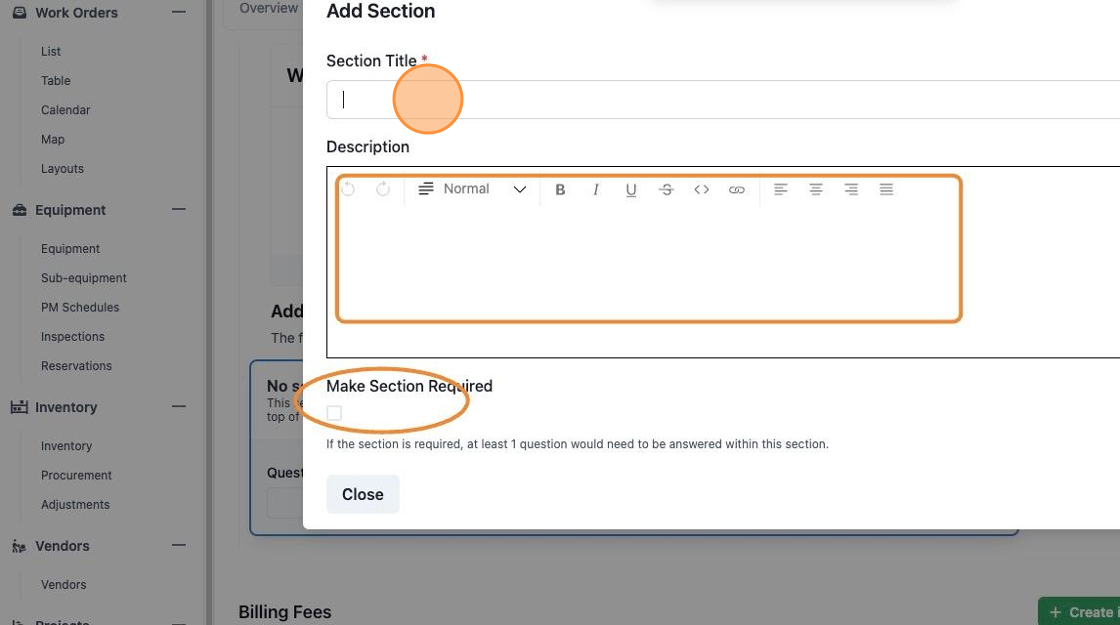Image resolution: width=1120 pixels, height=625 pixels.
Task: Insert a link with the link icon
Action: [x=736, y=189]
